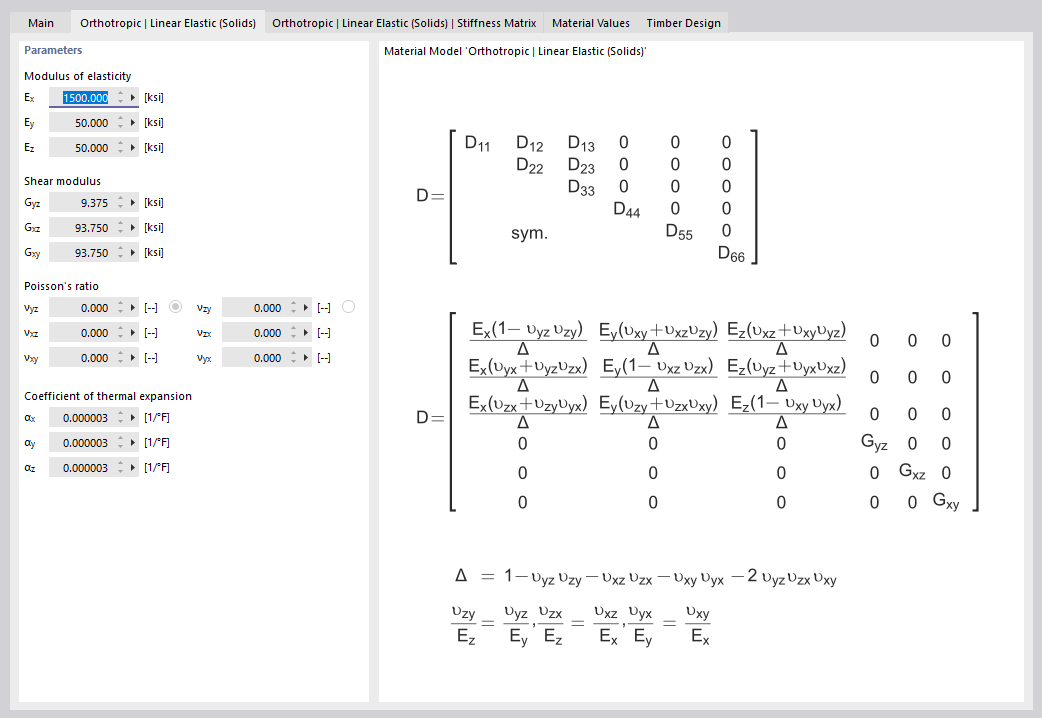Select the Gxz shear modulus value field
Image resolution: width=1042 pixels, height=718 pixels.
coord(90,227)
